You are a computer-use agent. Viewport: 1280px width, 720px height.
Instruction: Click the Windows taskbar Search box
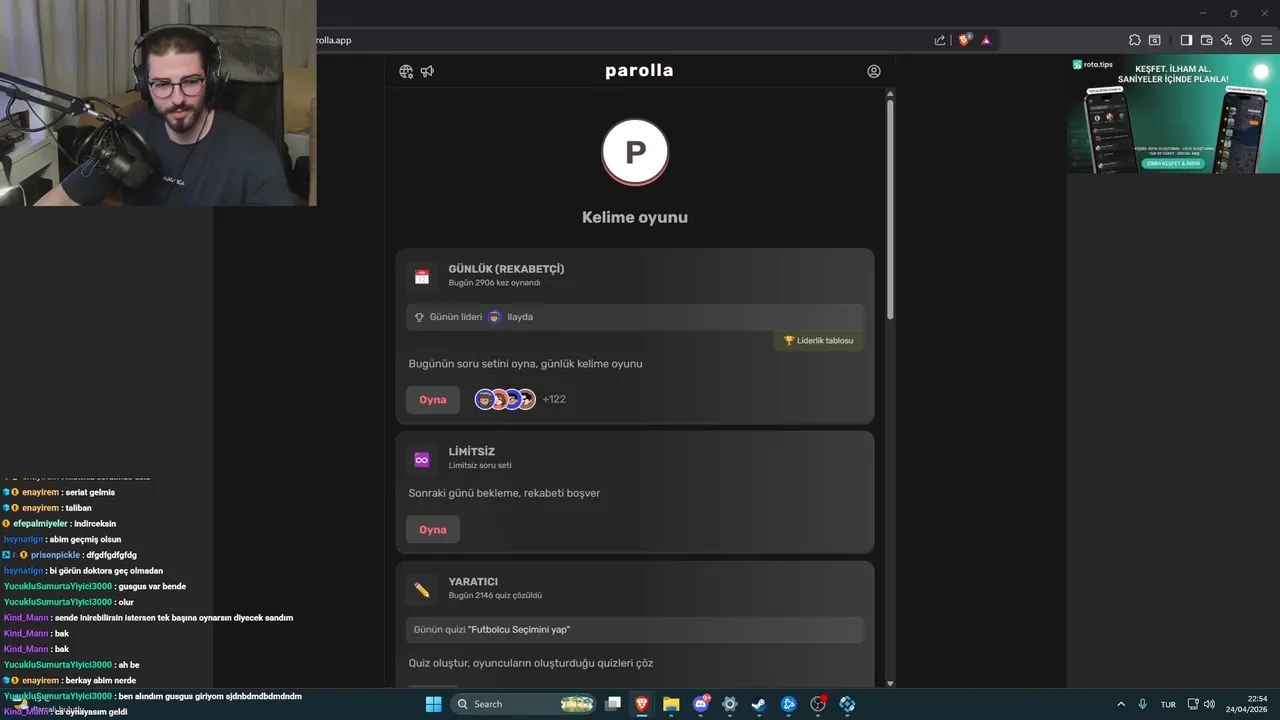coord(525,704)
